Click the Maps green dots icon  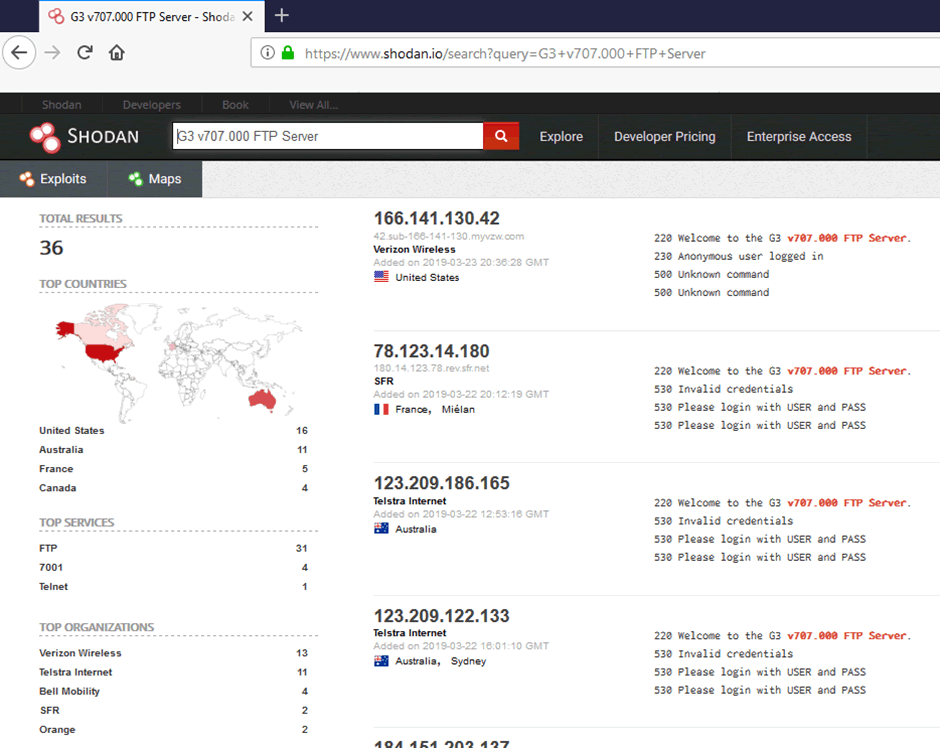[135, 179]
